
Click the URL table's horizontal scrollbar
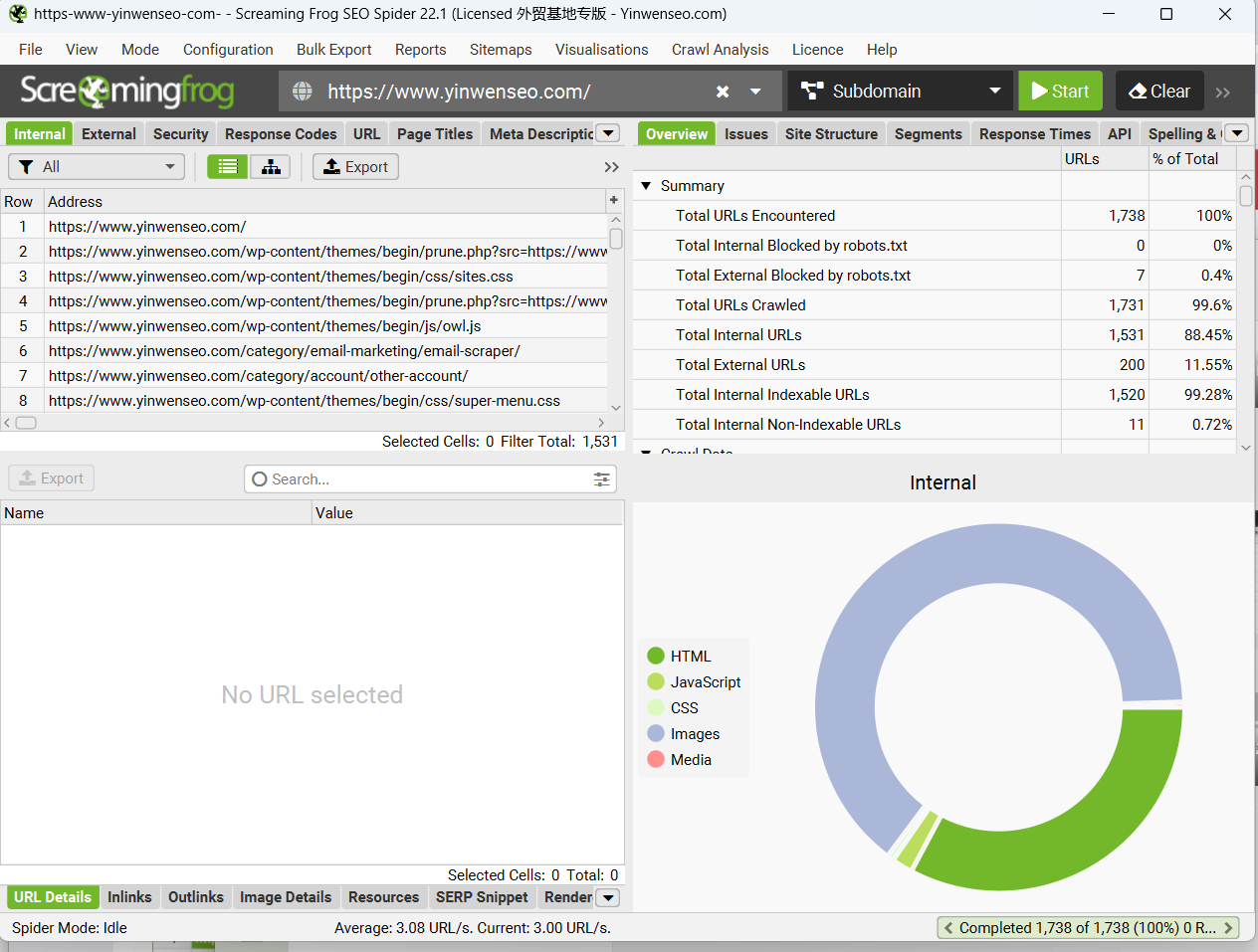[26, 423]
